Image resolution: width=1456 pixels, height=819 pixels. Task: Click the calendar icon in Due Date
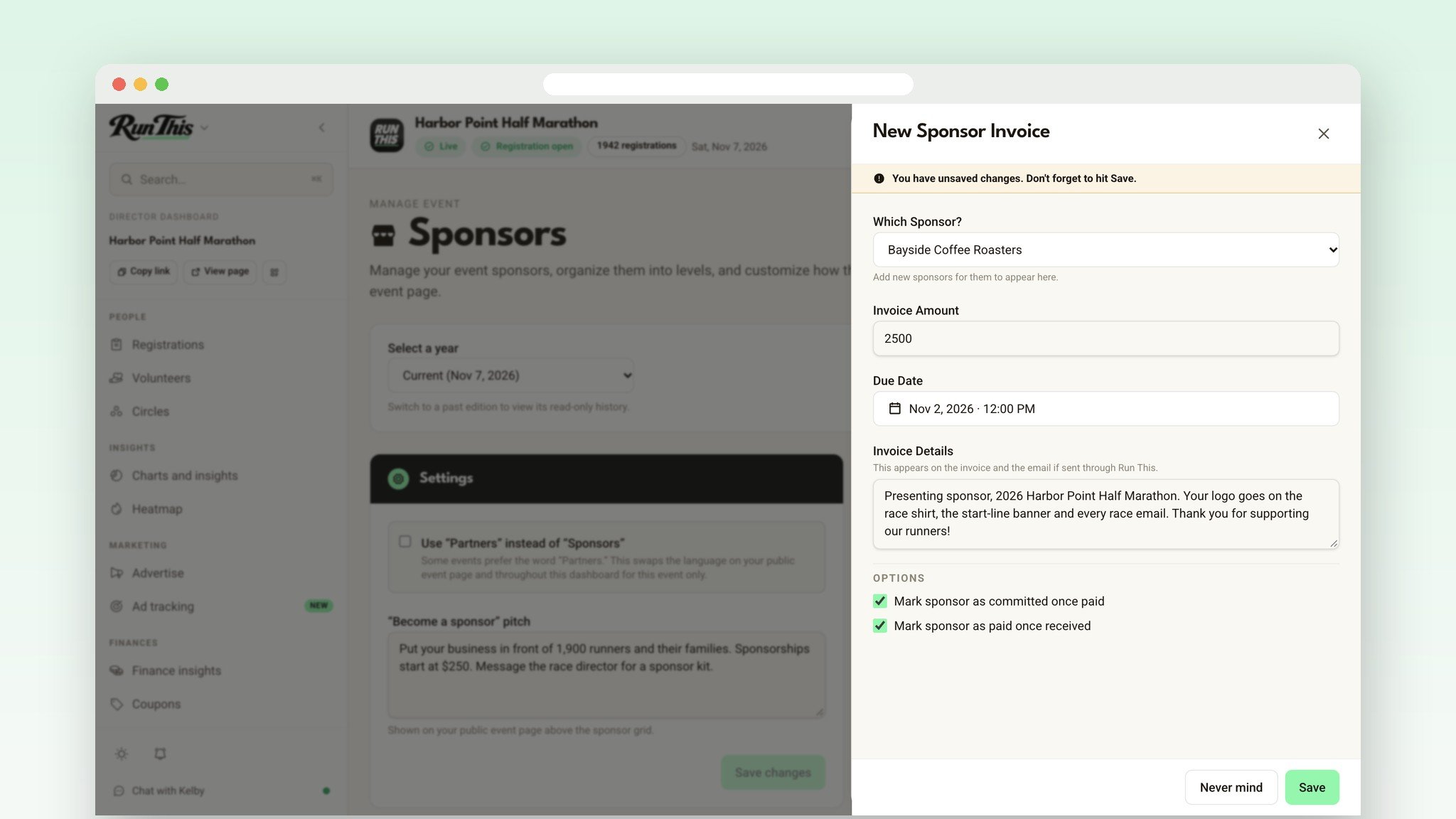(x=895, y=409)
